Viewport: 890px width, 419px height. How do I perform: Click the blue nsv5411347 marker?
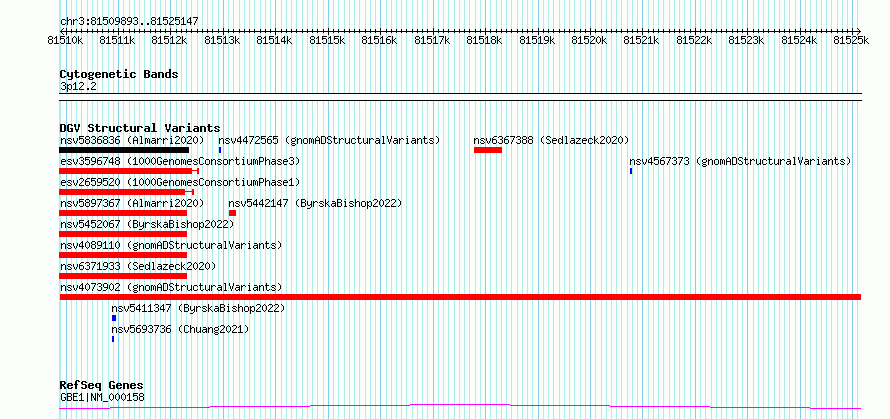coord(114,318)
